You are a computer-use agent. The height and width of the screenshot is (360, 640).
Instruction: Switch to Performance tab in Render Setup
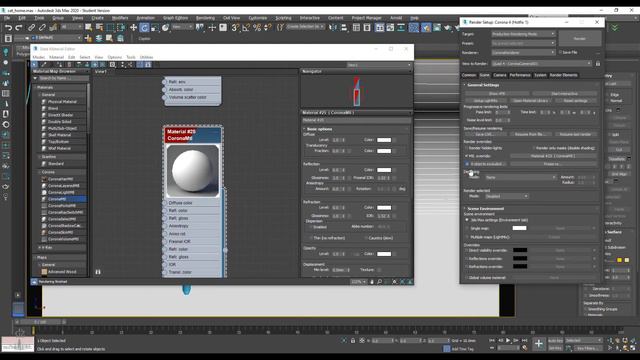pos(520,75)
